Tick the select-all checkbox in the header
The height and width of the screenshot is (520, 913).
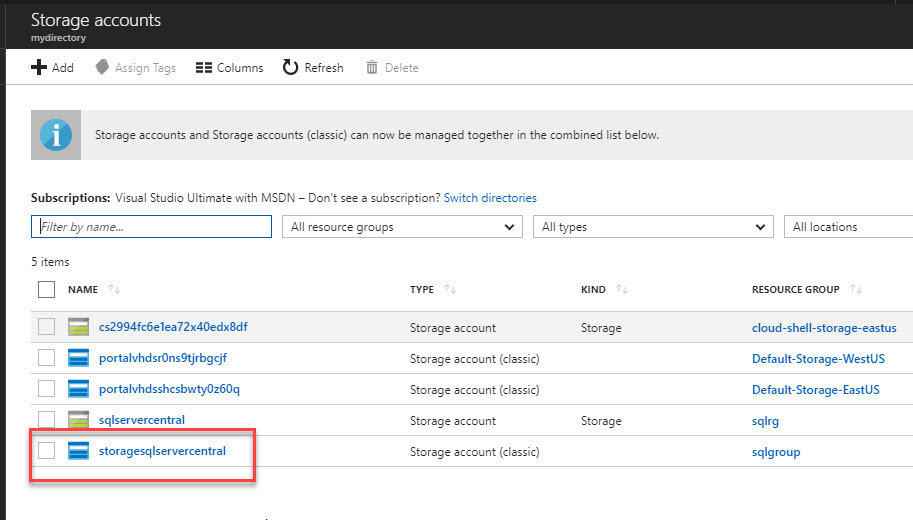point(47,290)
